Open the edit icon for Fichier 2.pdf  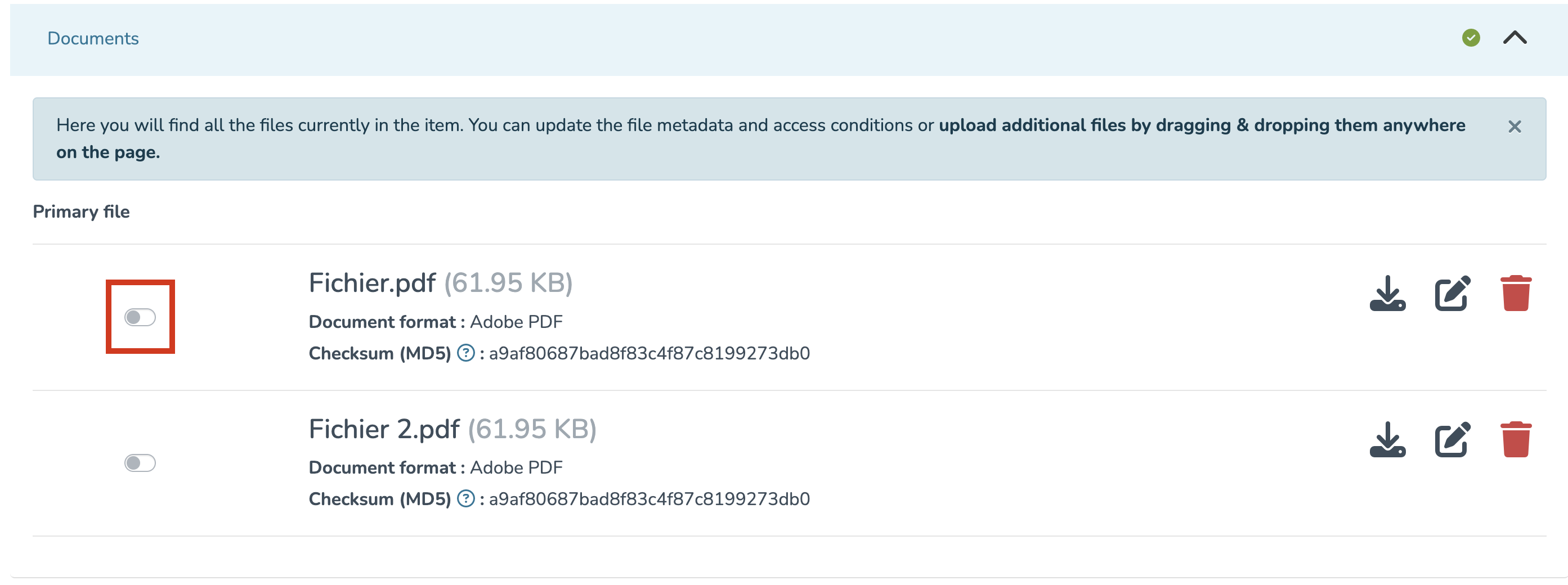(x=1451, y=439)
